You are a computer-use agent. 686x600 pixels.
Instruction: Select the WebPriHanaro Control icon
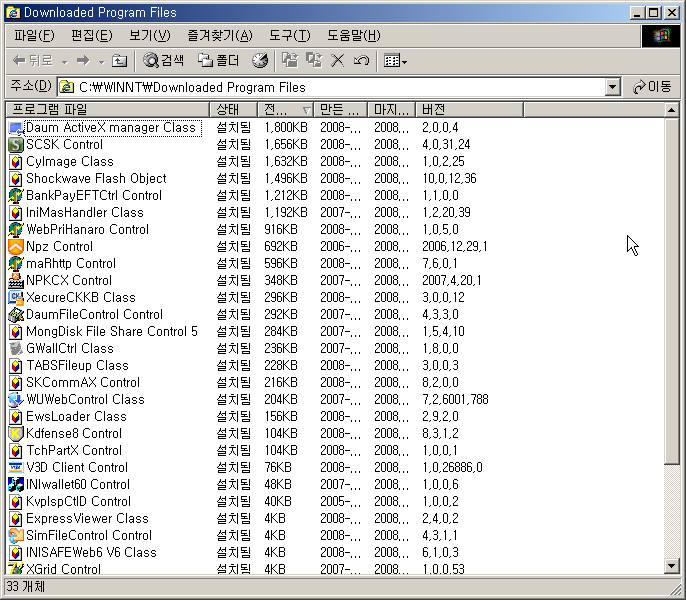(16, 230)
